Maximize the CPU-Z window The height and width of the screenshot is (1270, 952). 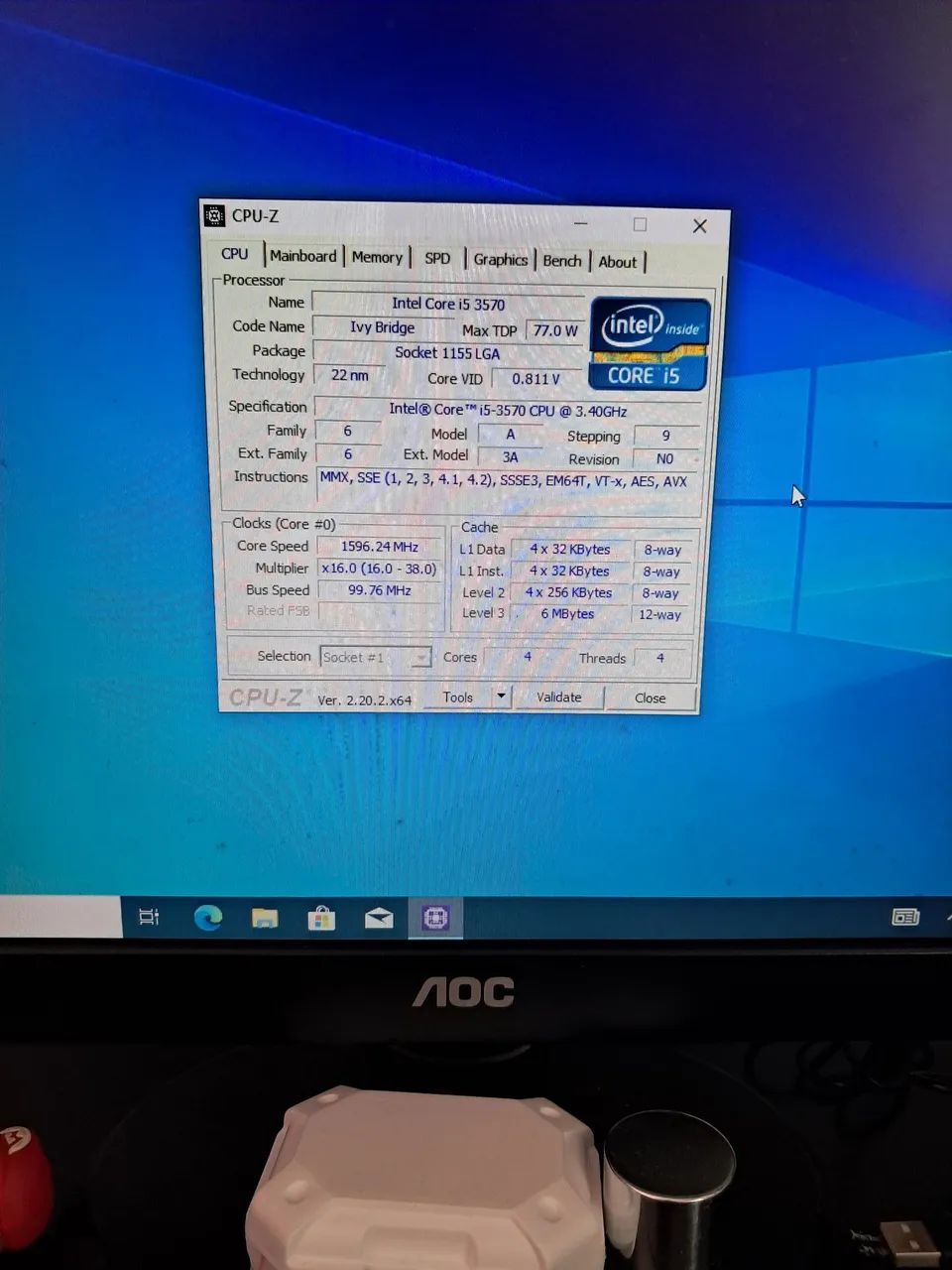pos(640,224)
